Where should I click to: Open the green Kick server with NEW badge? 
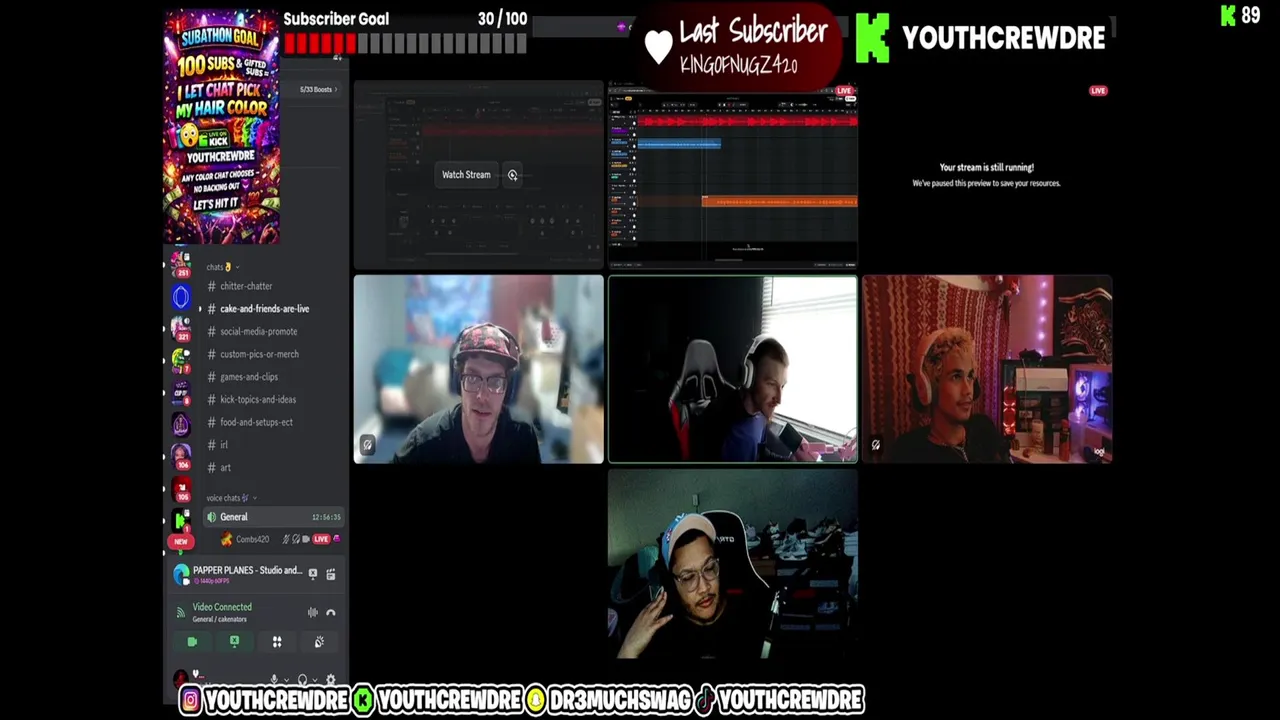click(181, 520)
